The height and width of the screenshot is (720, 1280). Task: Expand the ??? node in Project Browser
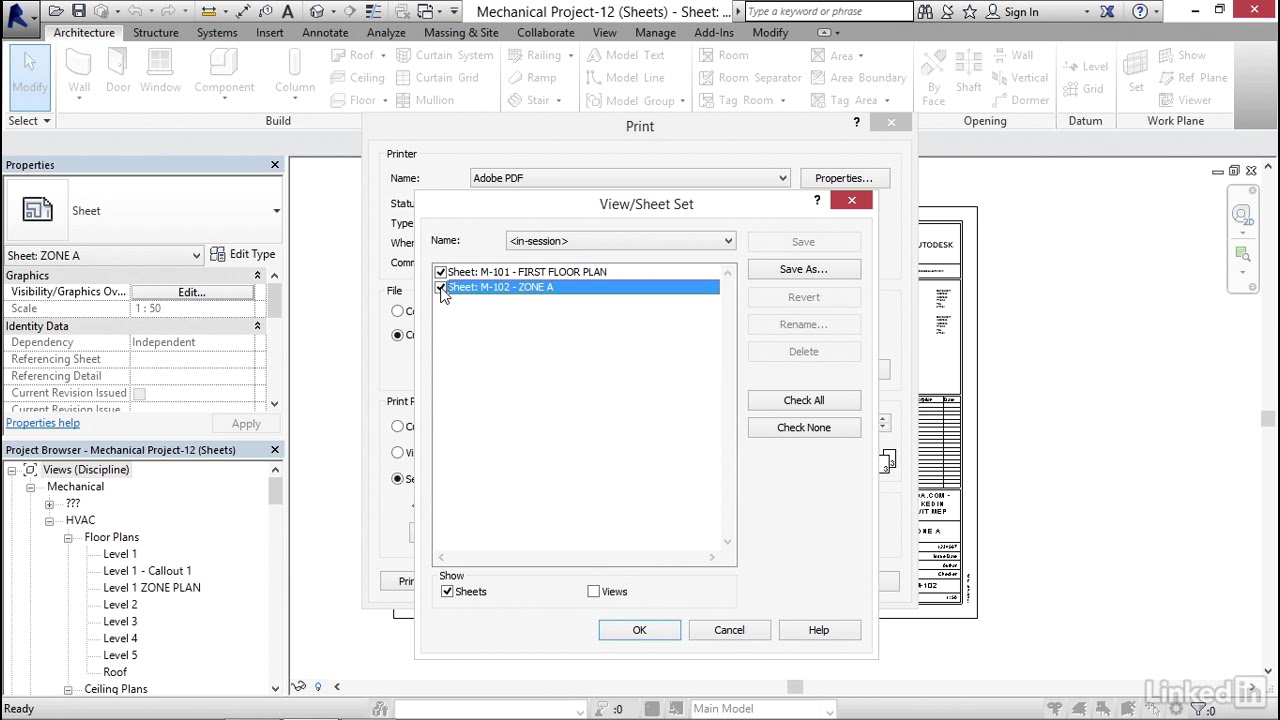pos(49,504)
